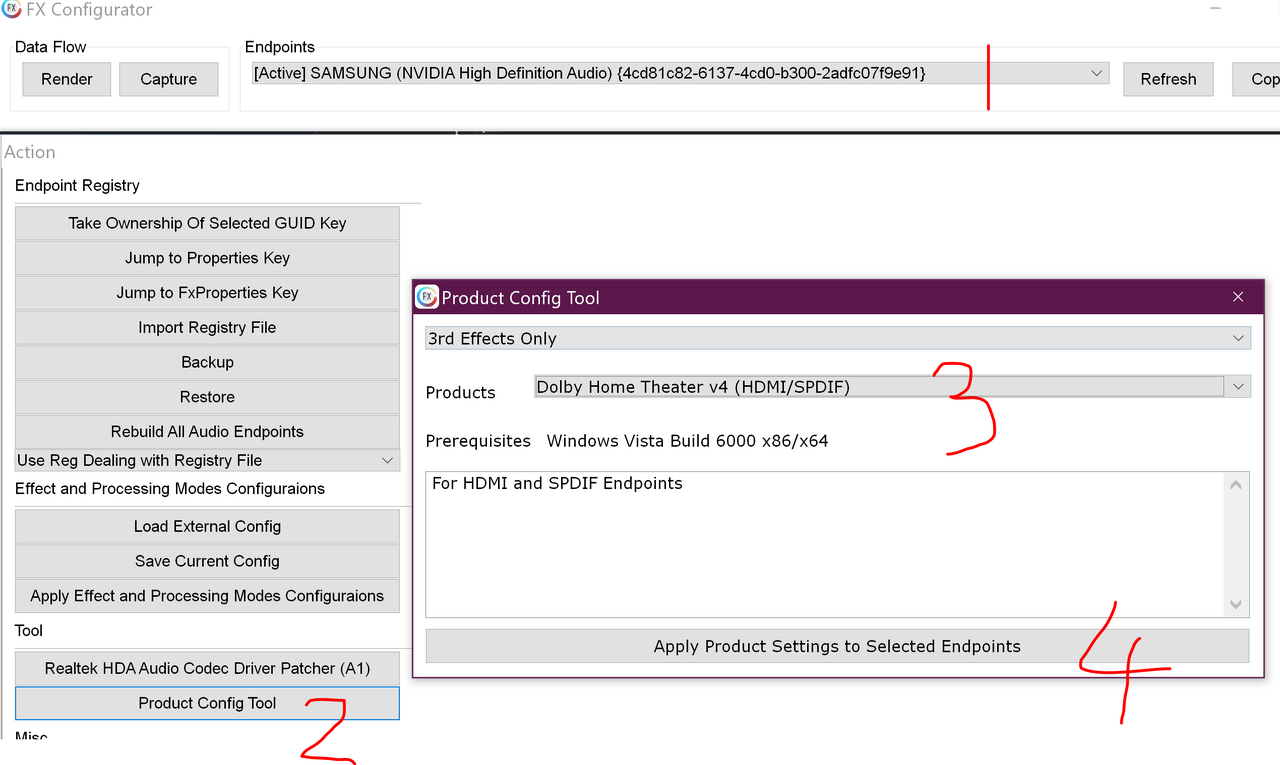
Task: Open the Realtek HDA Audio Codec Driver Patcher
Action: pos(207,667)
